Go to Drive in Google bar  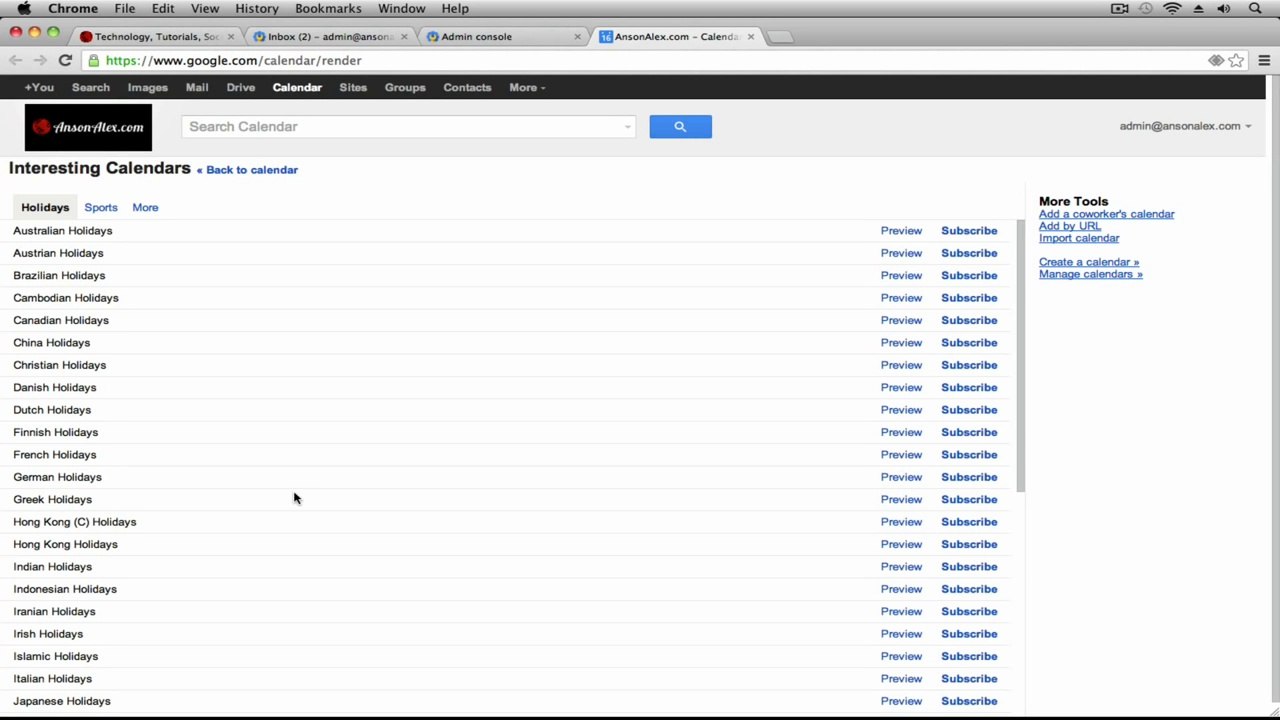coord(241,87)
